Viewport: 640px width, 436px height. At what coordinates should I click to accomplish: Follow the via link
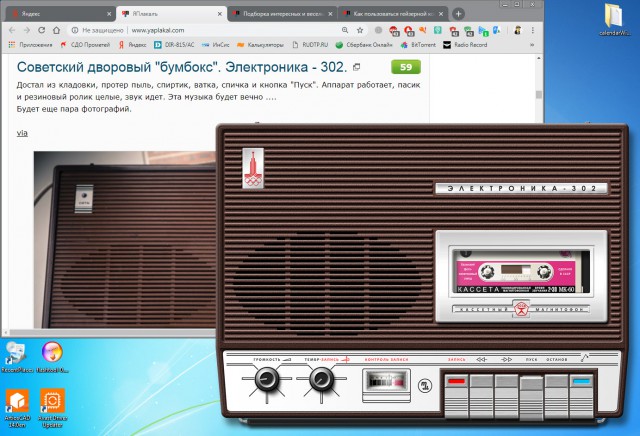tap(22, 133)
